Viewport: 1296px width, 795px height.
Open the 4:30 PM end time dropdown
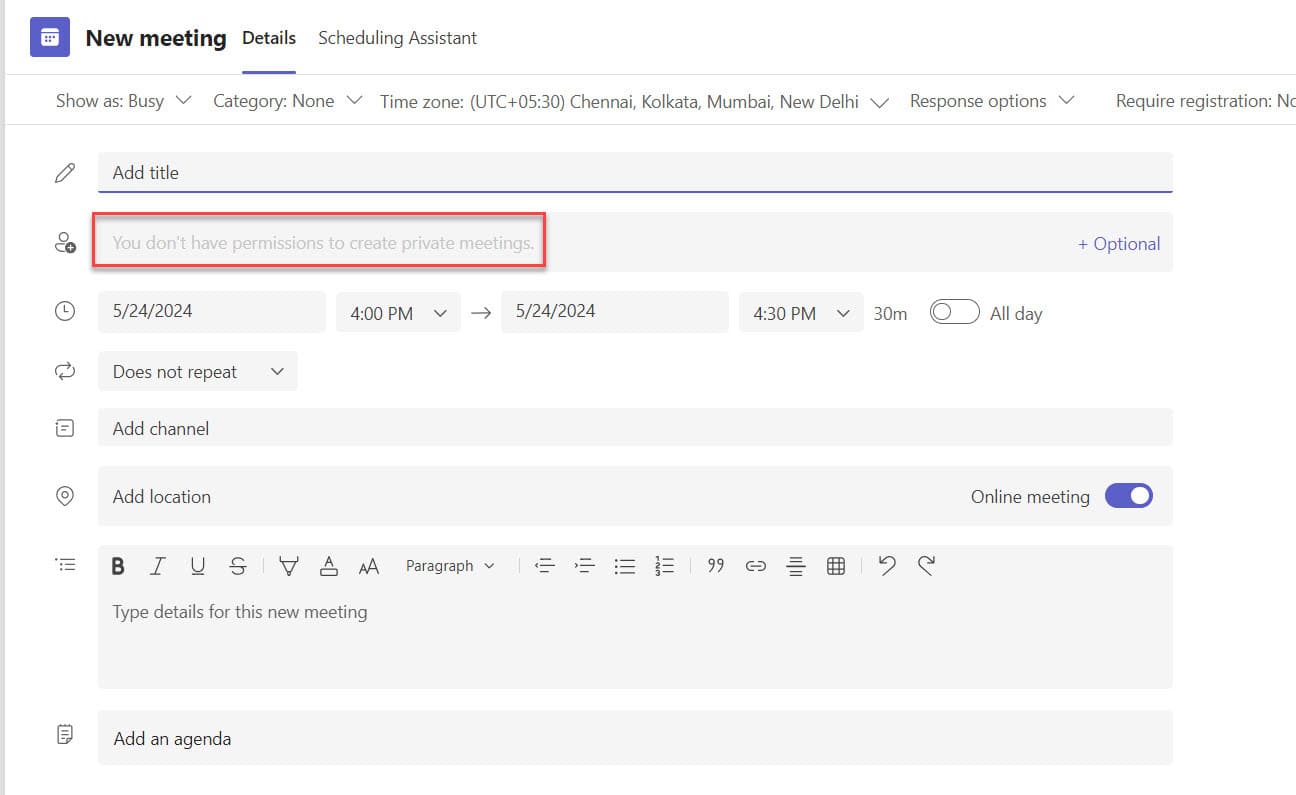[x=801, y=313]
